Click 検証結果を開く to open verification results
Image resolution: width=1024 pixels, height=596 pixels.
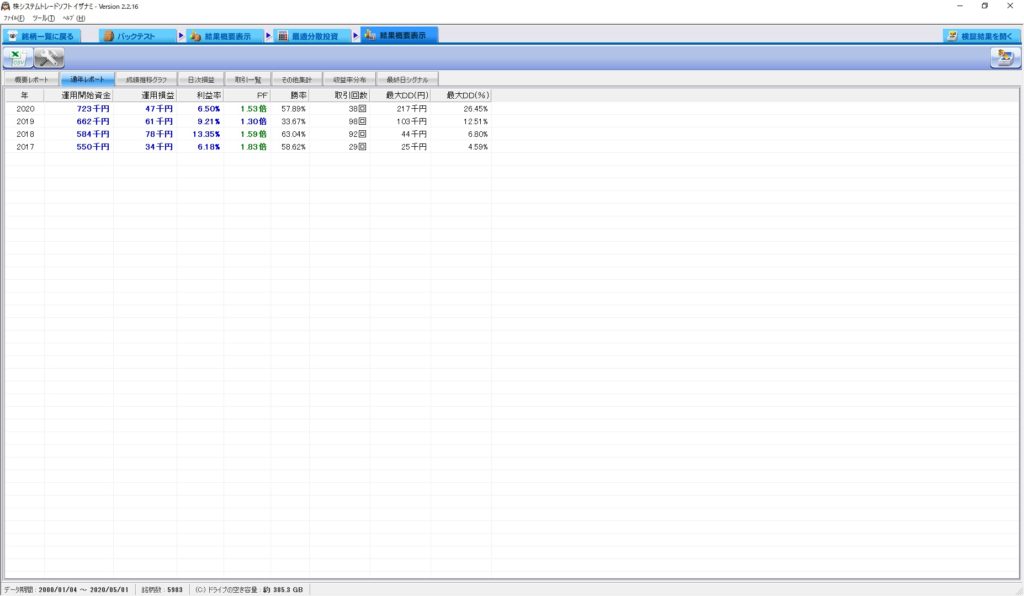(980, 36)
